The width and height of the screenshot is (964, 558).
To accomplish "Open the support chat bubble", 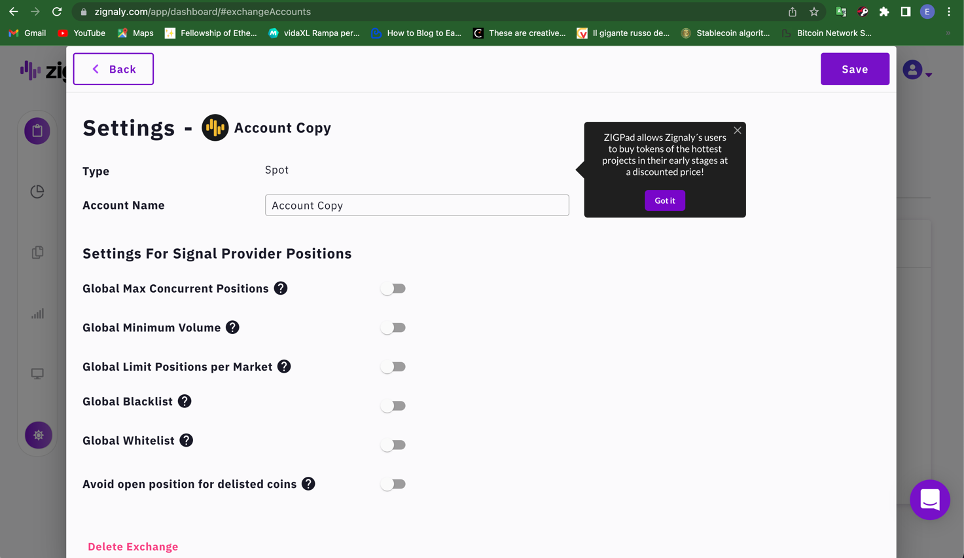I will (x=930, y=500).
